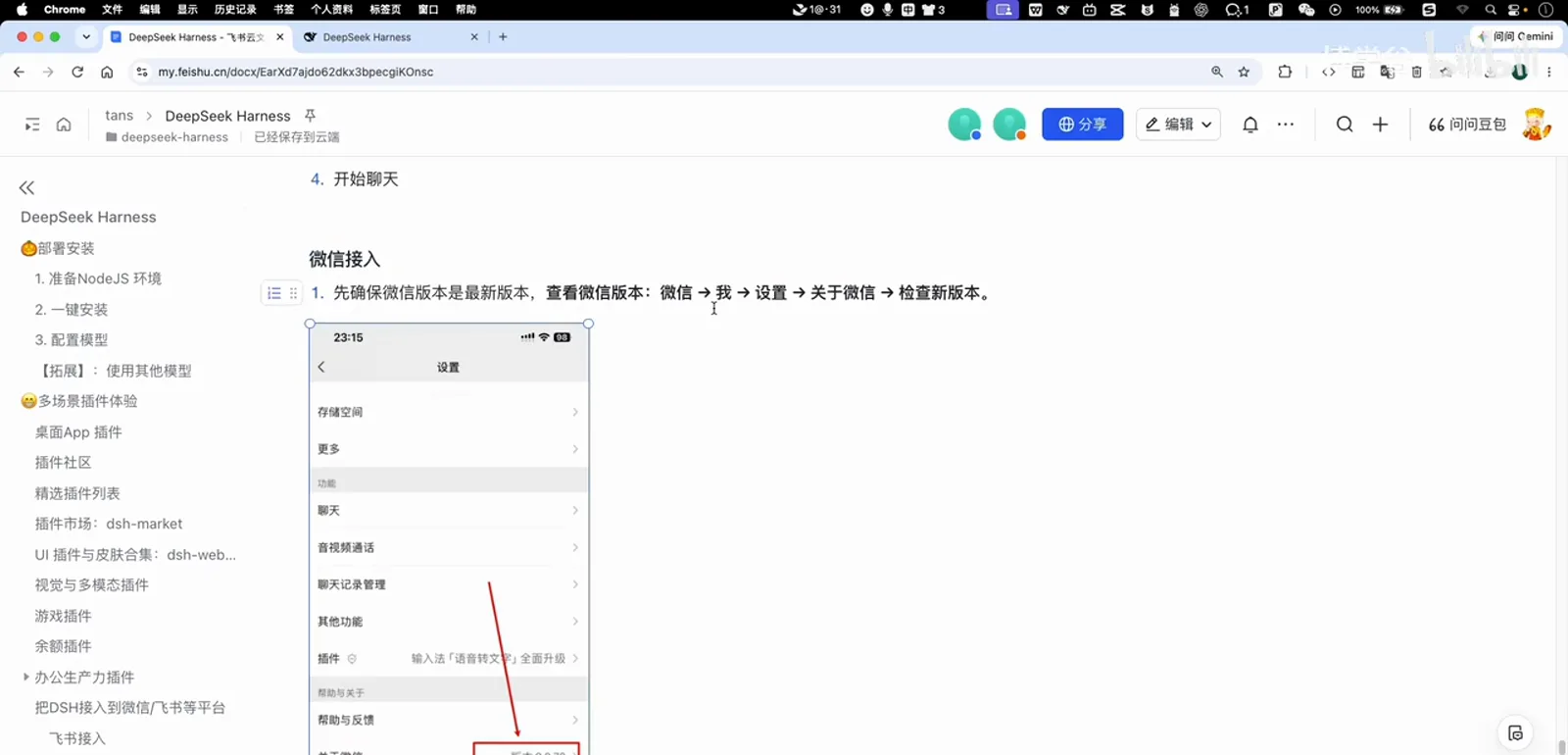The width and height of the screenshot is (1568, 755).
Task: Pin the DeepSeek Harness document
Action: pyautogui.click(x=310, y=116)
